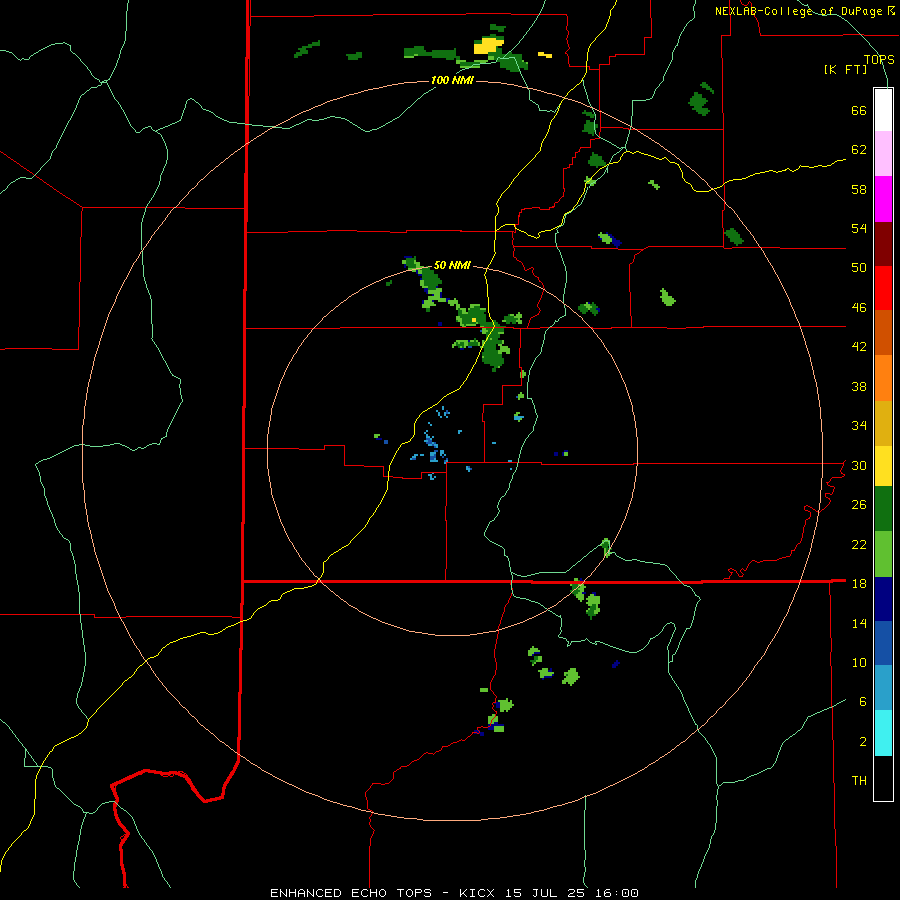Screen dimensions: 900x900
Task: Click the 'ENHANCED ECHO TOPS - KICX 15 JUL 25 16:00' caption
Action: point(454,893)
